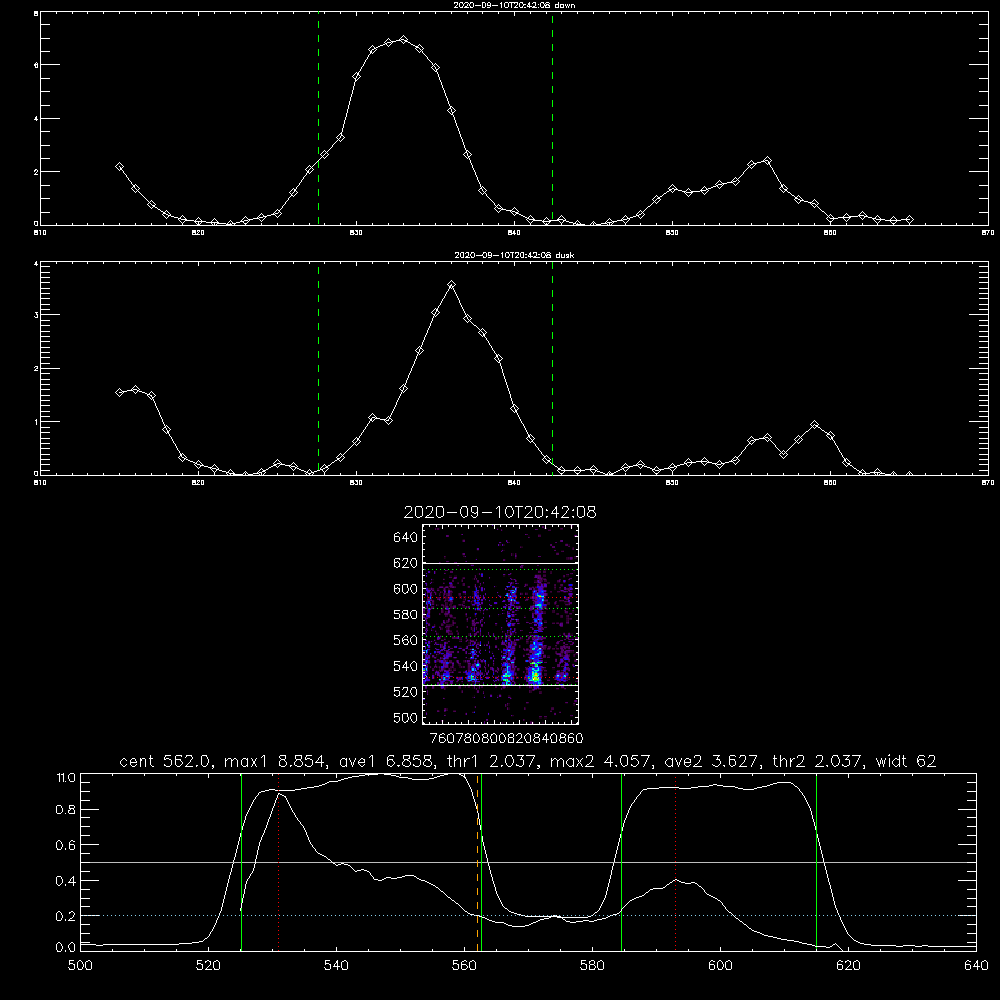Click bottom plot x-axis label 520
The height and width of the screenshot is (1000, 1000).
coord(209,966)
